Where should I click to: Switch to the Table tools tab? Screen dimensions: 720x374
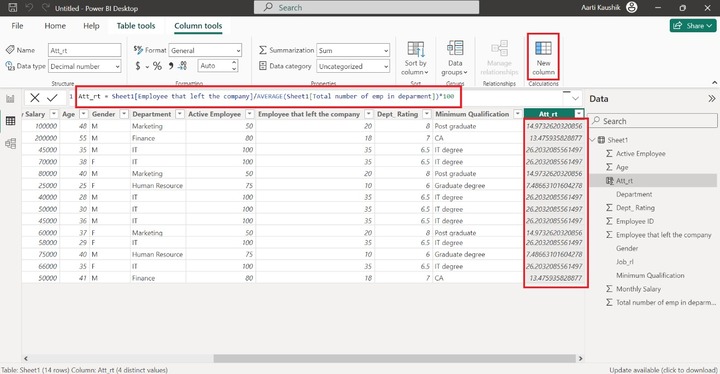point(136,26)
